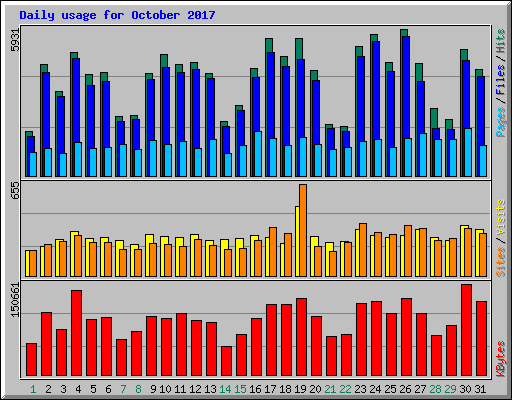Select green day label "7" on the x-axis
Screen dimensions: 512x400
(123, 389)
